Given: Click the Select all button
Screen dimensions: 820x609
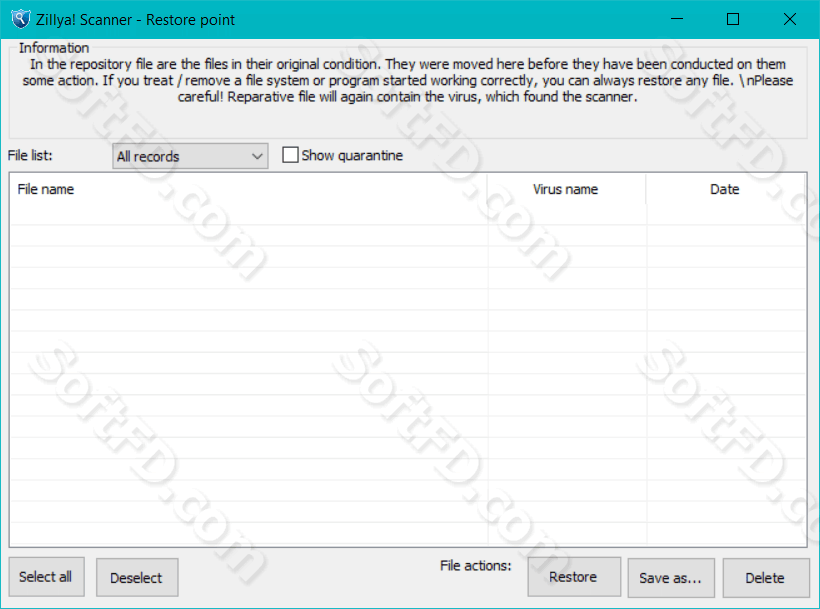Looking at the screenshot, I should pyautogui.click(x=46, y=577).
